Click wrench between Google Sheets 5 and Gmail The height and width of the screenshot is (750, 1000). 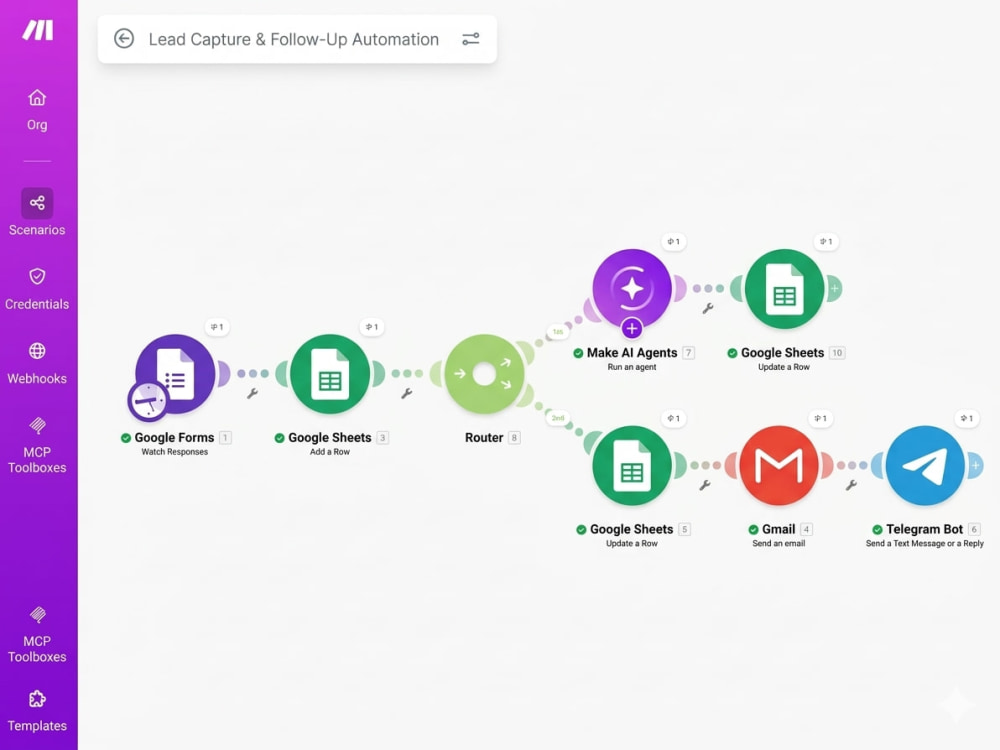click(x=705, y=485)
